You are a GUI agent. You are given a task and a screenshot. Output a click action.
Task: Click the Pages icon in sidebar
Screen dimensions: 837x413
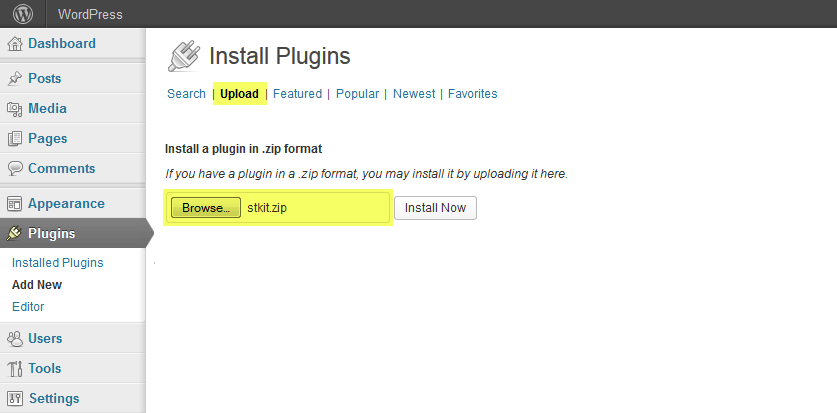(x=15, y=139)
